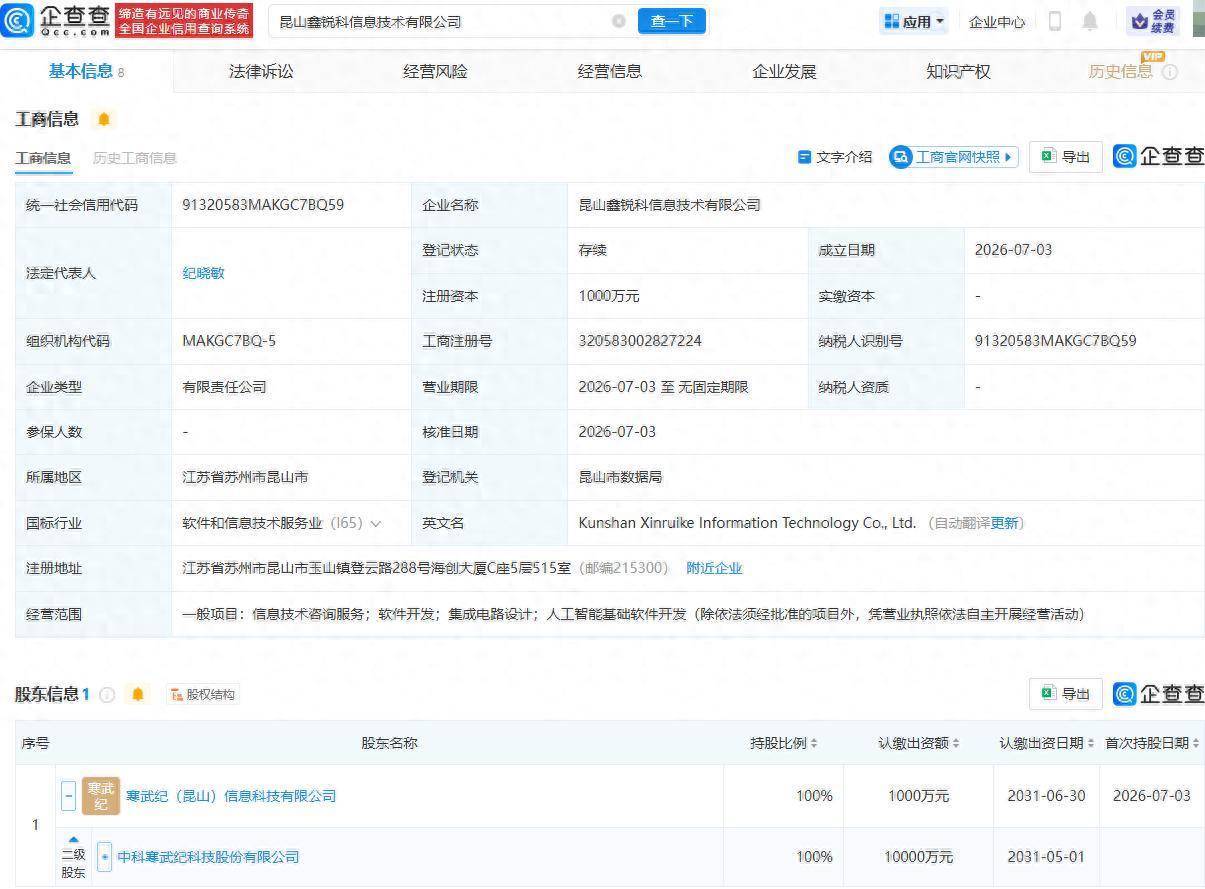Clear the search box with the X icon
This screenshot has height=889, width=1205.
619,21
